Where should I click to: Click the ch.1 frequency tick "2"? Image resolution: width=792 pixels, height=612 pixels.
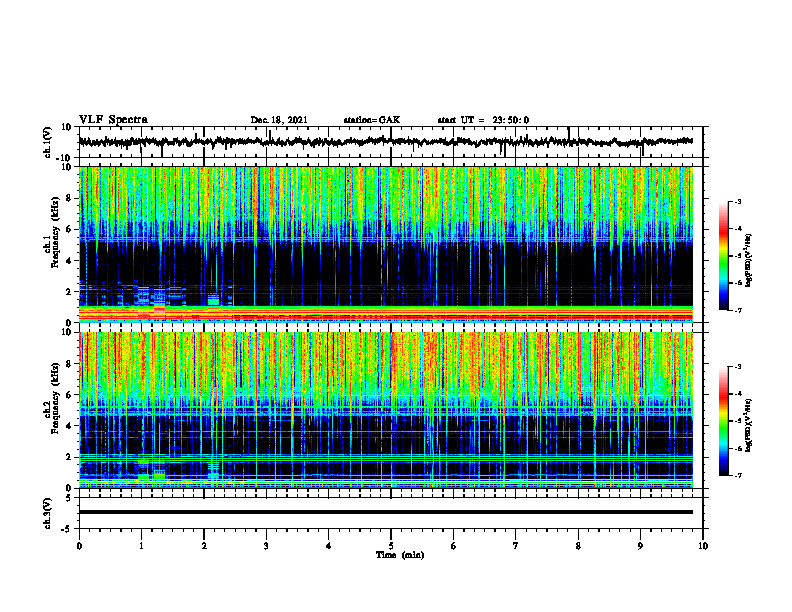[x=70, y=292]
